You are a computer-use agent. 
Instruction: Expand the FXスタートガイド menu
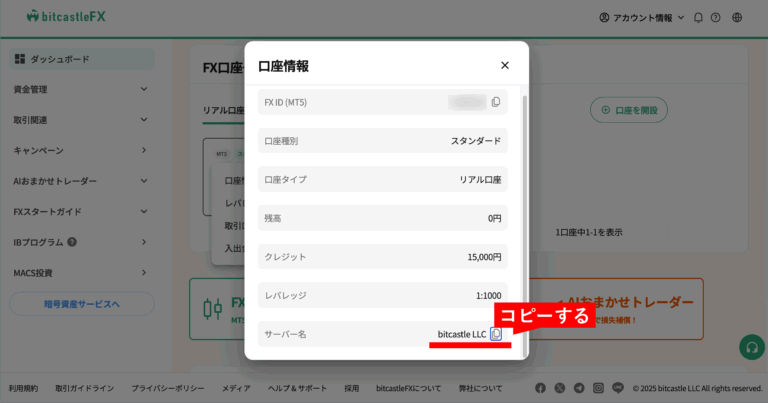click(x=81, y=212)
